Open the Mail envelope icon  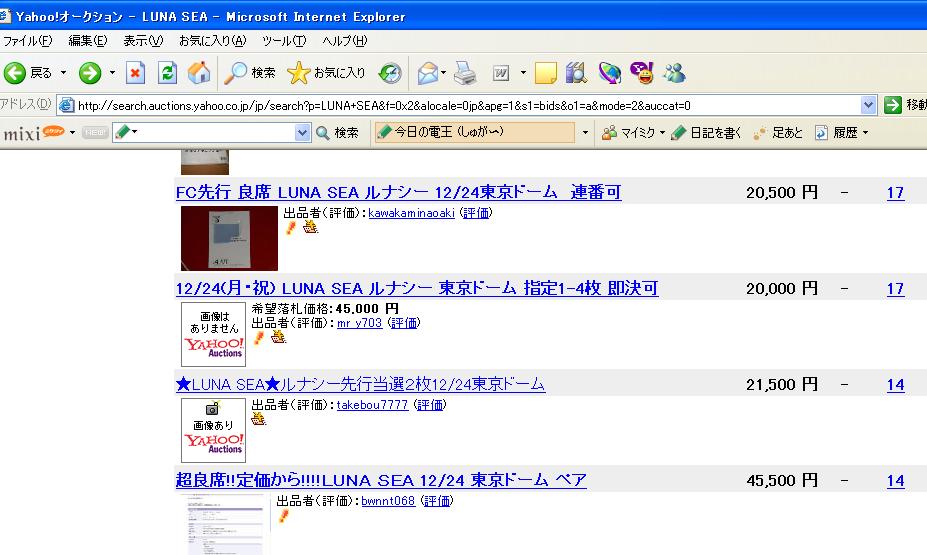(428, 73)
